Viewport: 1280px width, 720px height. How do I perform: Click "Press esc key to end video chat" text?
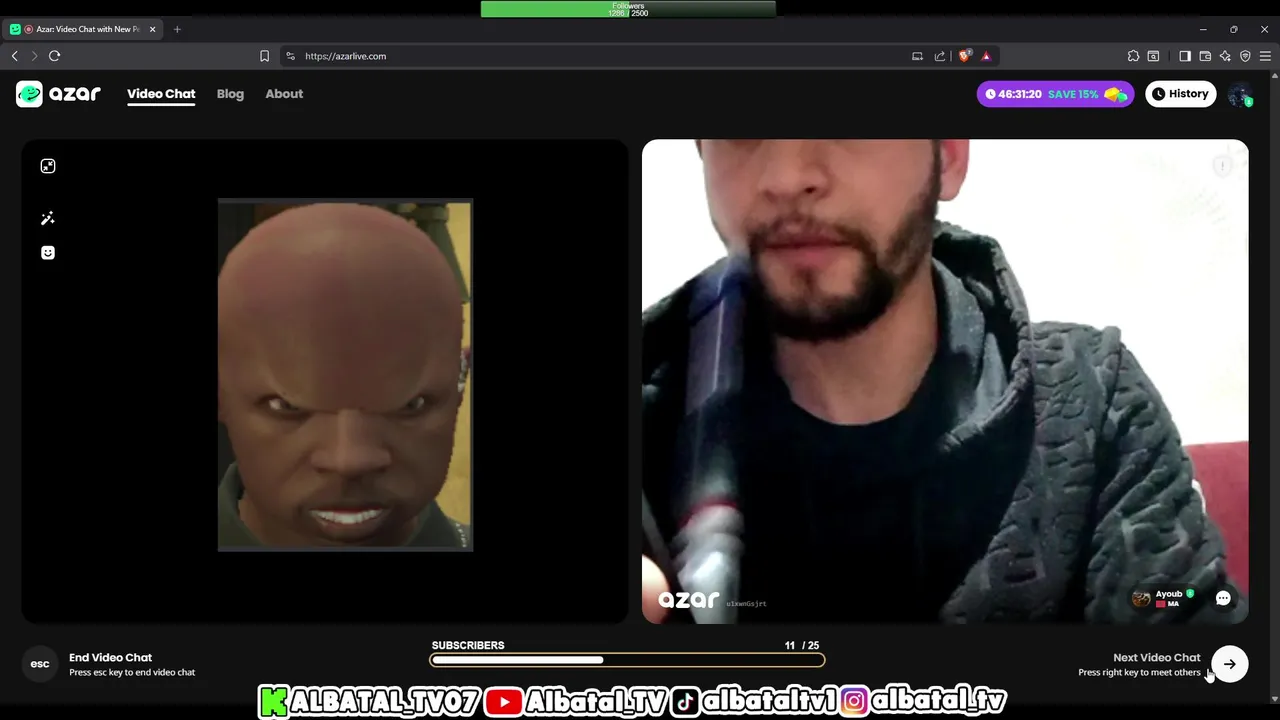tap(132, 672)
